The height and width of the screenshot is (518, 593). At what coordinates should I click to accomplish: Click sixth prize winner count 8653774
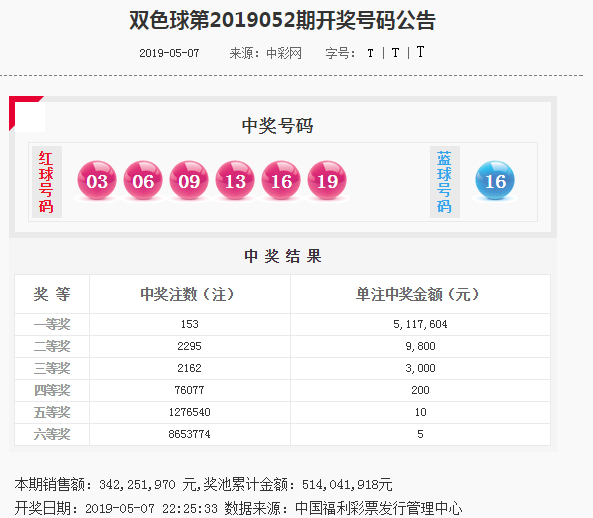[x=189, y=434]
